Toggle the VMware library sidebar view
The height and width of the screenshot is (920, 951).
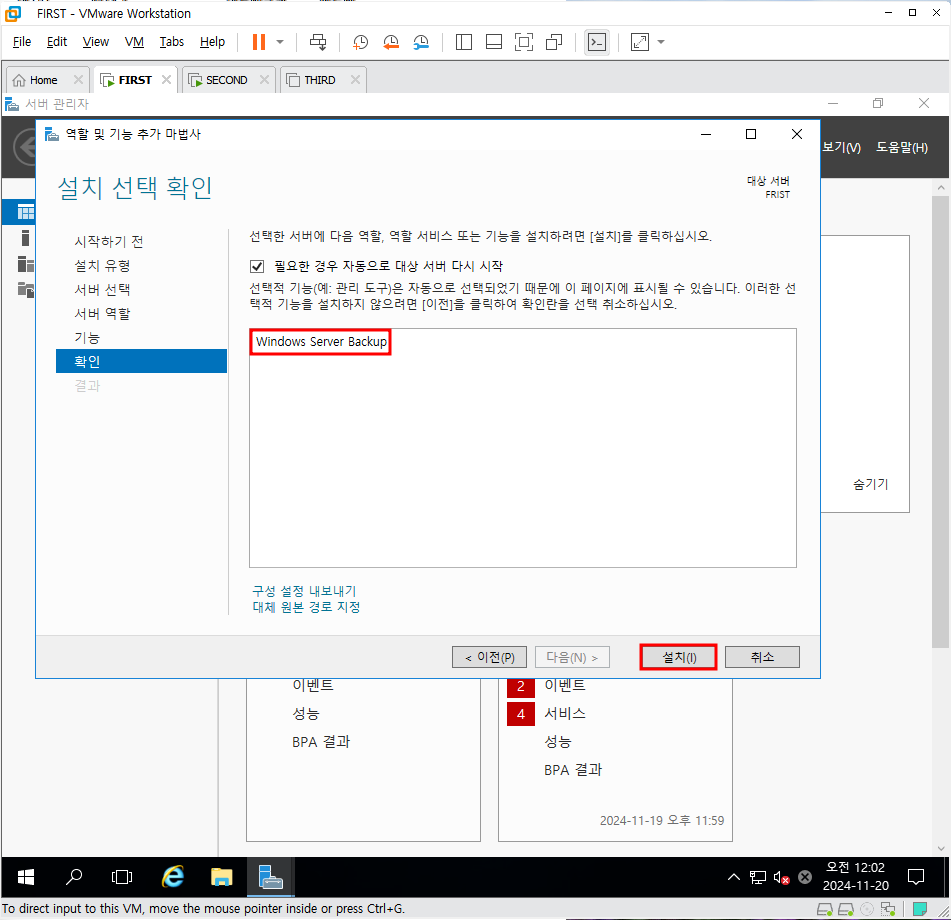pos(464,42)
